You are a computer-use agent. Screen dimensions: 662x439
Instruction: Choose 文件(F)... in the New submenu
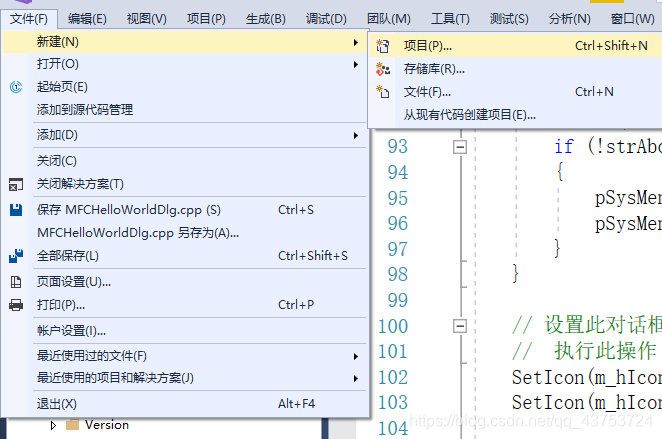pyautogui.click(x=515, y=92)
